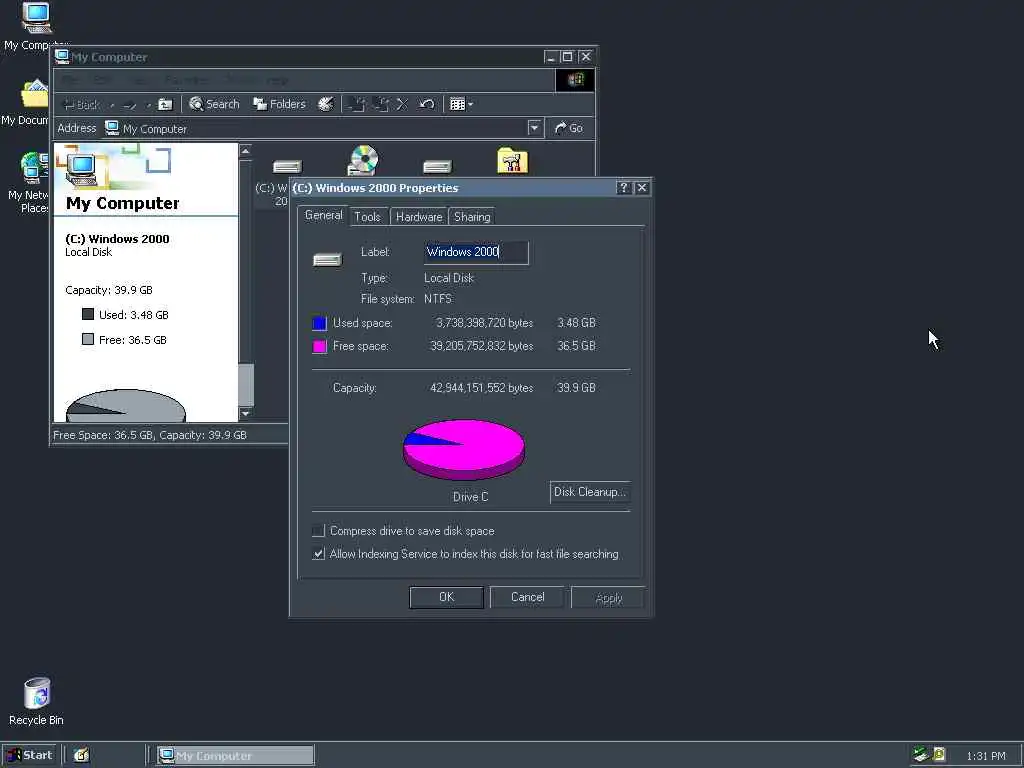1024x768 pixels.
Task: Switch to Tools tab
Action: click(x=367, y=217)
